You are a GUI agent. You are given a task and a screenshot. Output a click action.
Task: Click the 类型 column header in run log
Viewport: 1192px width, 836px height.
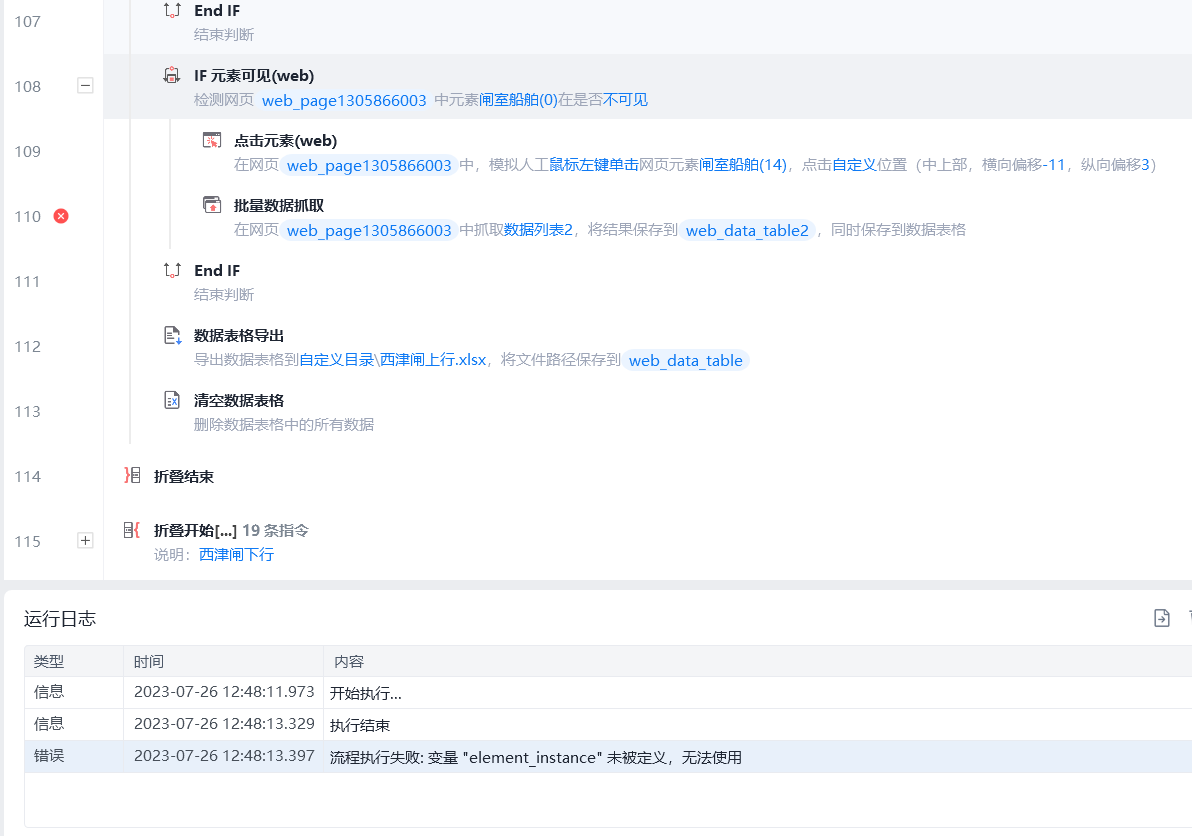click(48, 662)
